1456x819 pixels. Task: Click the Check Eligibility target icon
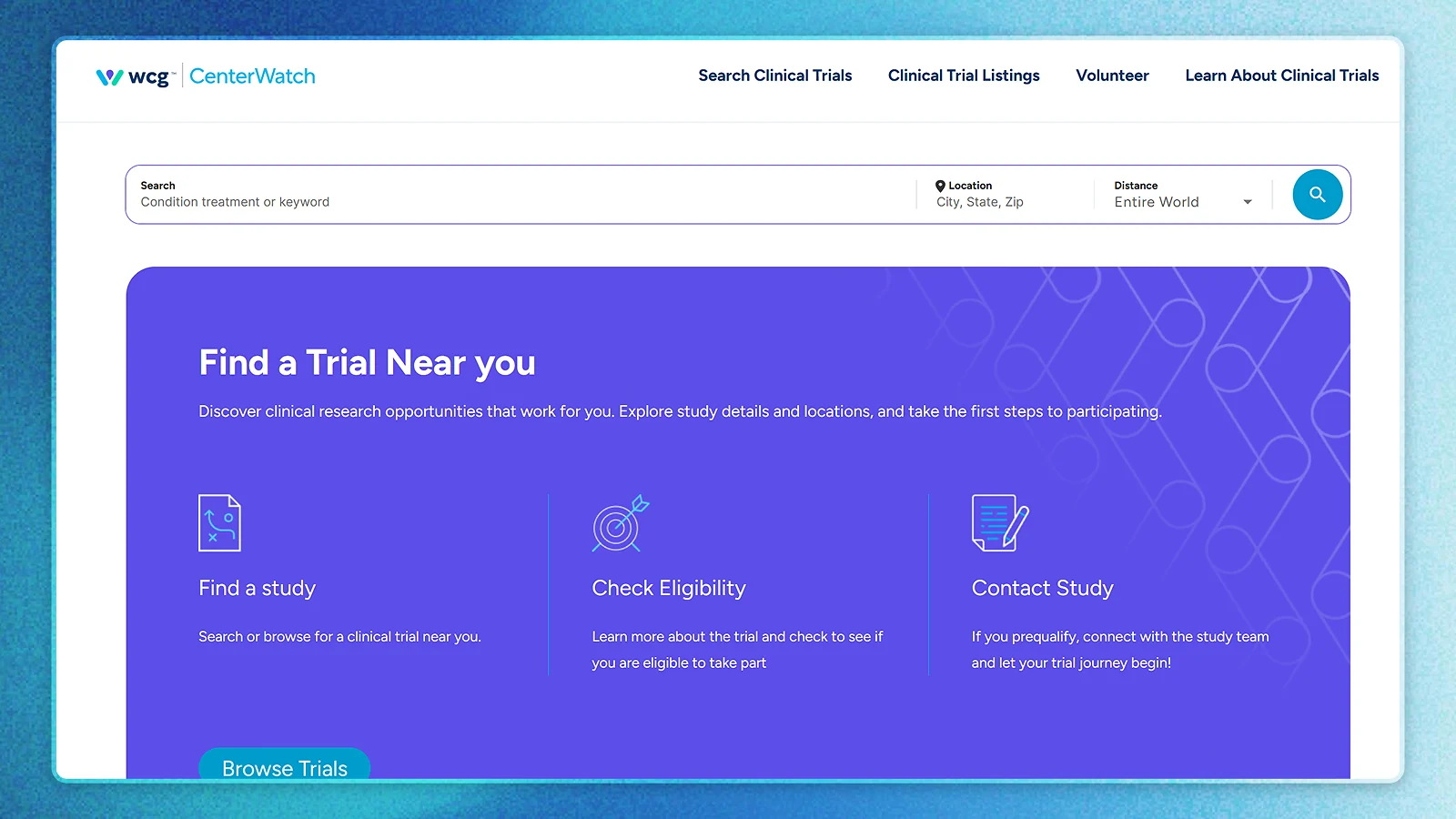(621, 523)
